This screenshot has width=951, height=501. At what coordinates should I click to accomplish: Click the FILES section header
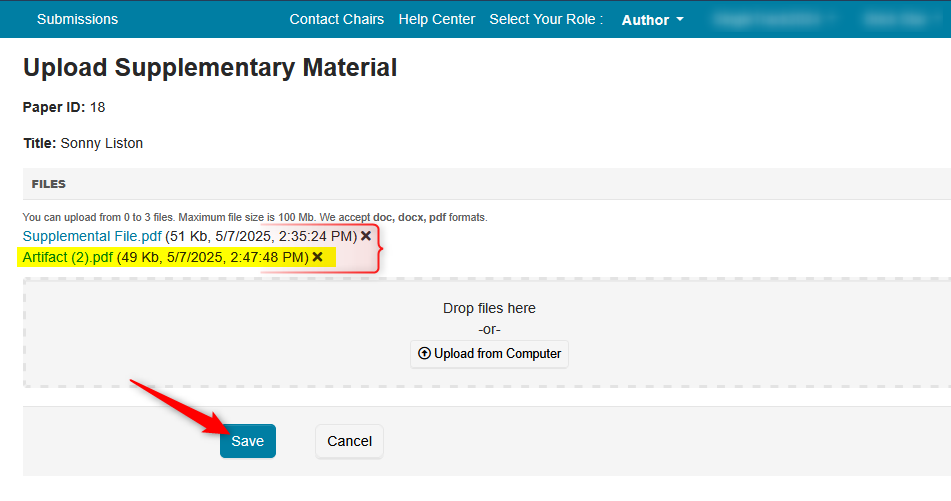click(x=49, y=185)
